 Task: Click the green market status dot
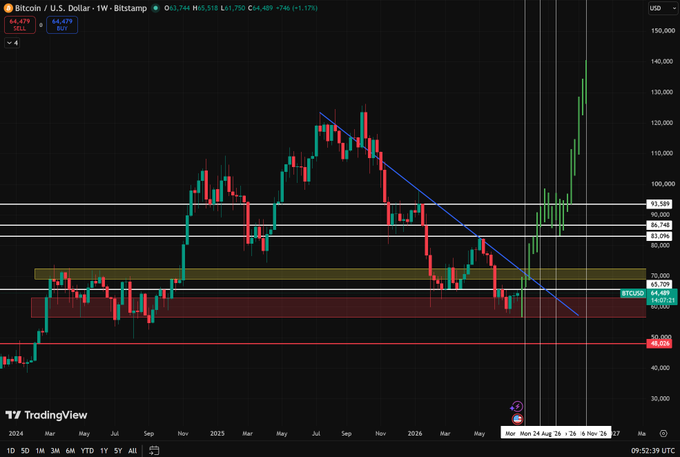155,8
